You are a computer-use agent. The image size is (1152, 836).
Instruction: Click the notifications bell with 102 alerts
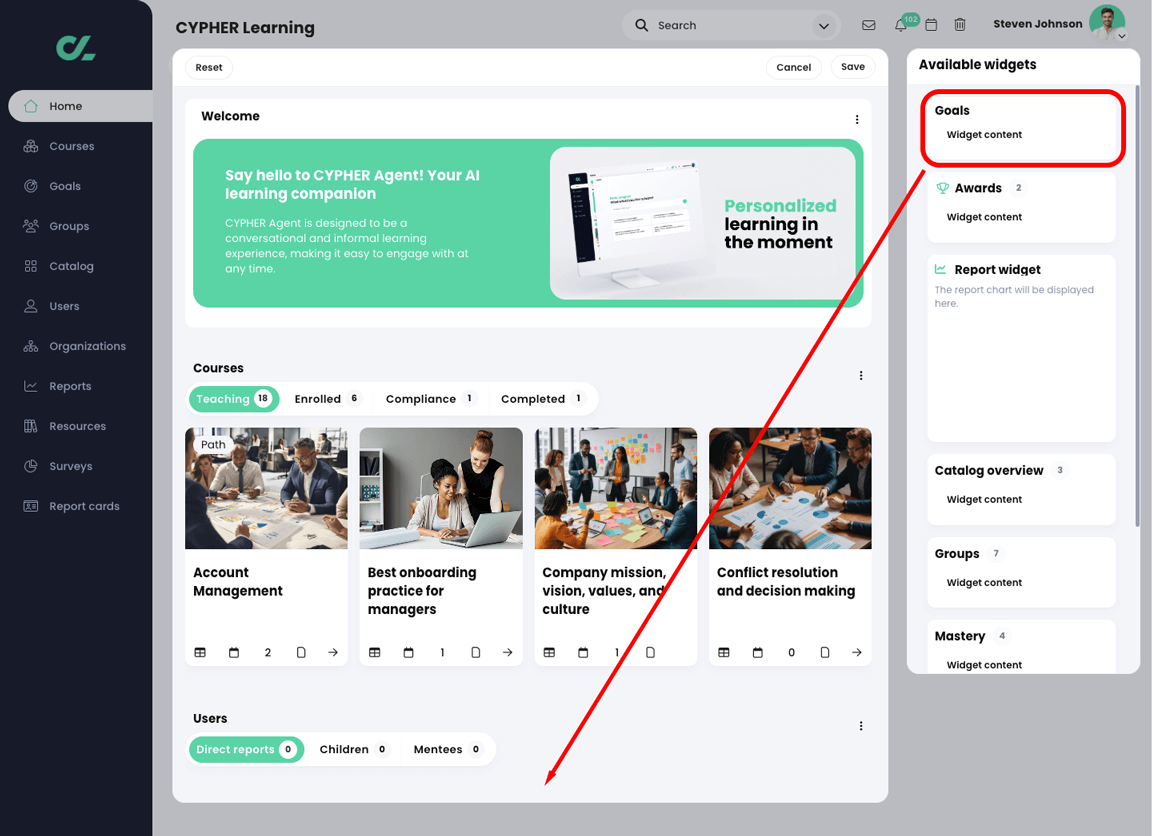pyautogui.click(x=900, y=24)
